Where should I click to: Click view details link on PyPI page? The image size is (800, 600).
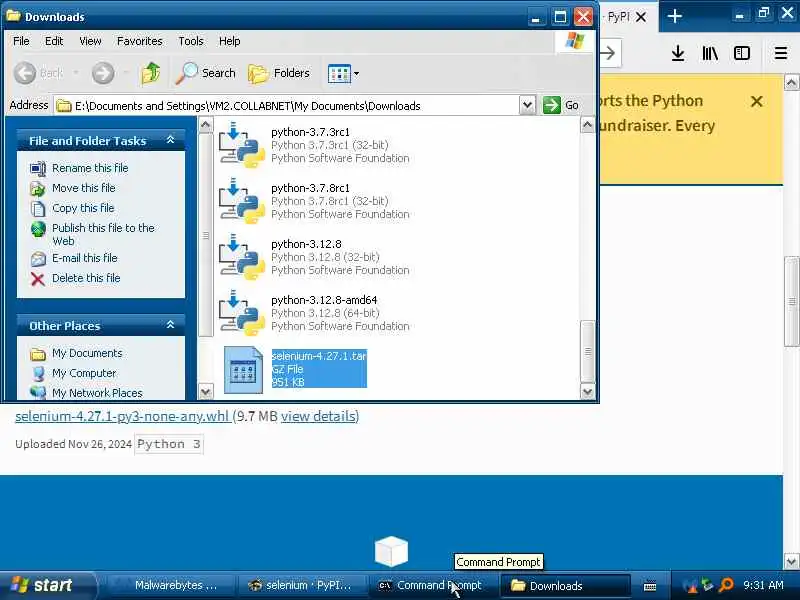click(318, 416)
